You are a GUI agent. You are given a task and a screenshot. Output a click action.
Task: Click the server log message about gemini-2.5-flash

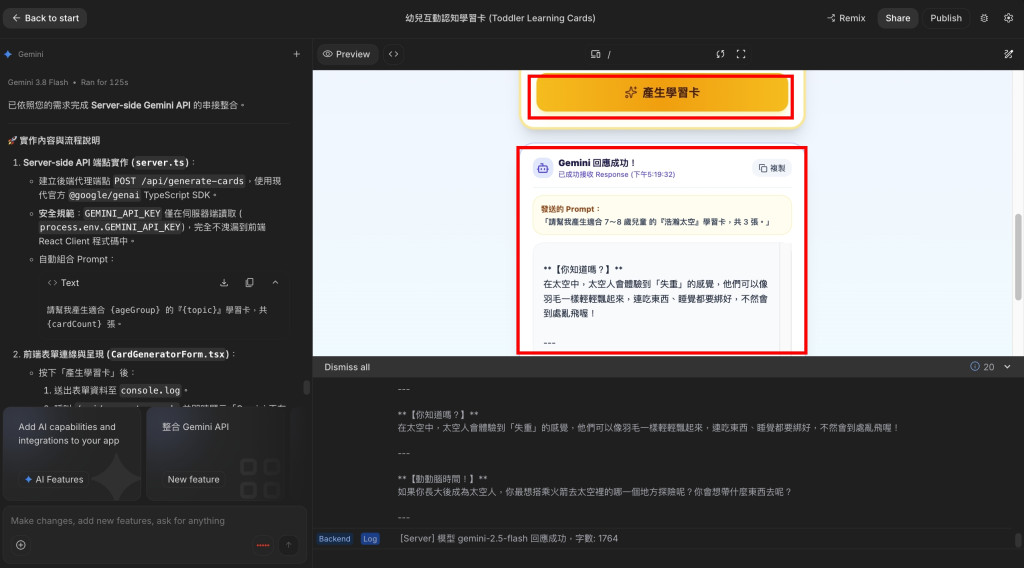coord(509,539)
